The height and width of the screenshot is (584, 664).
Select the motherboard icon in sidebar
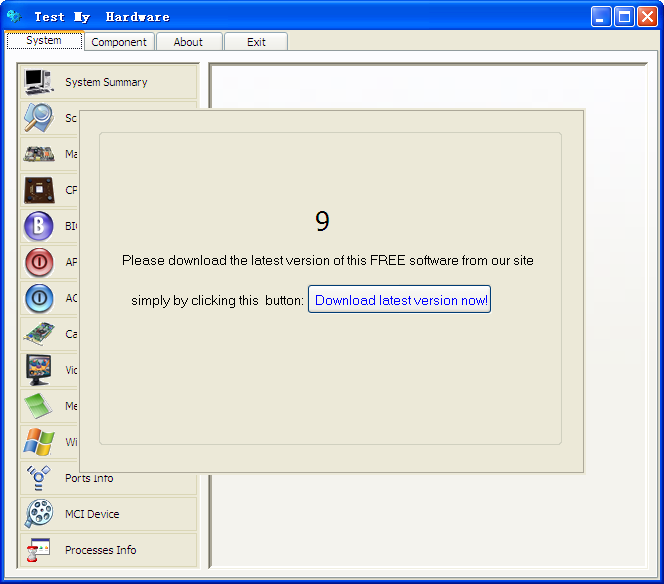click(x=39, y=154)
